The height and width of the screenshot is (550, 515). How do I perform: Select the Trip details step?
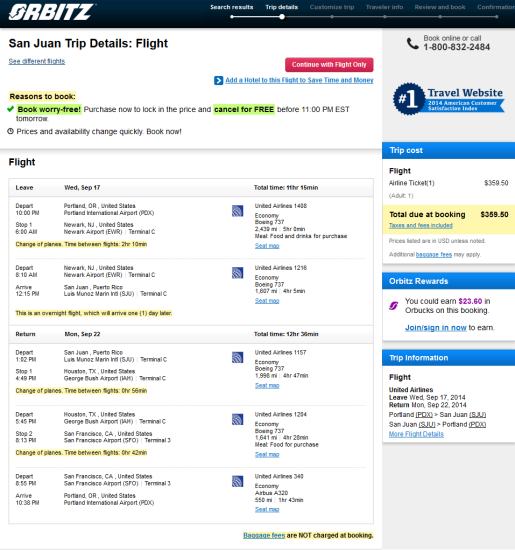282,7
